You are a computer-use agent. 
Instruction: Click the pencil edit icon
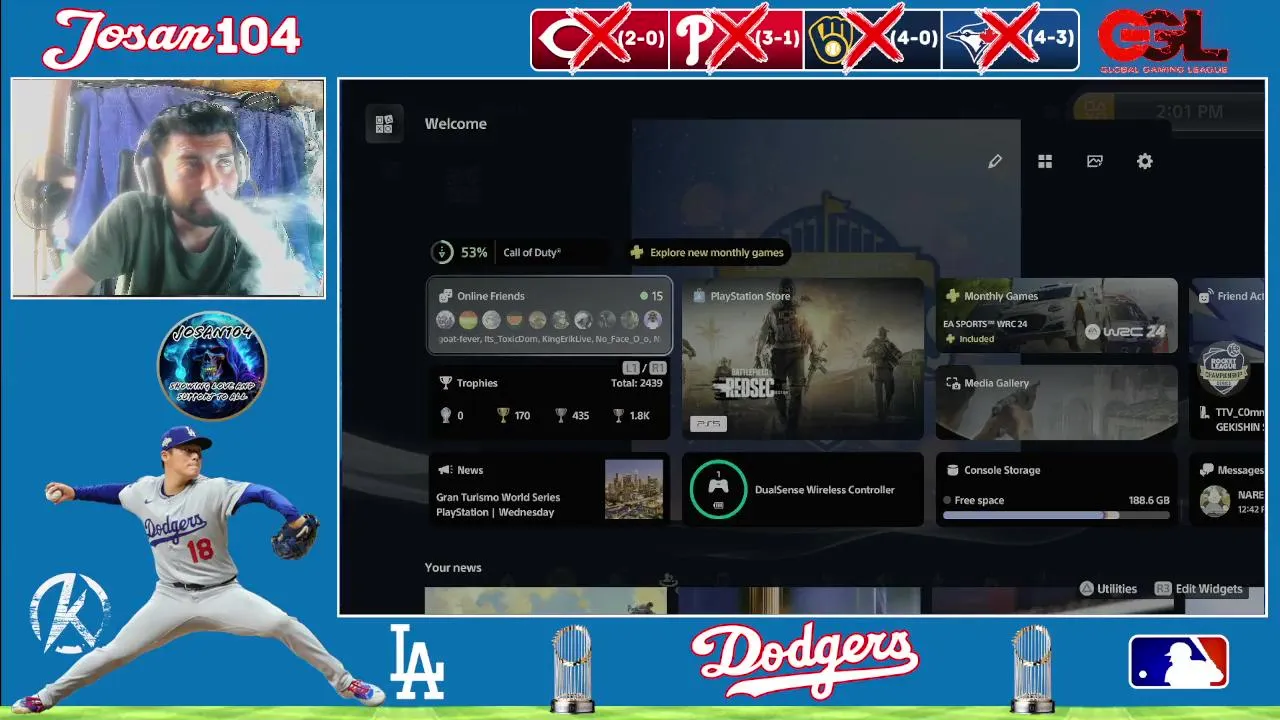coord(995,161)
